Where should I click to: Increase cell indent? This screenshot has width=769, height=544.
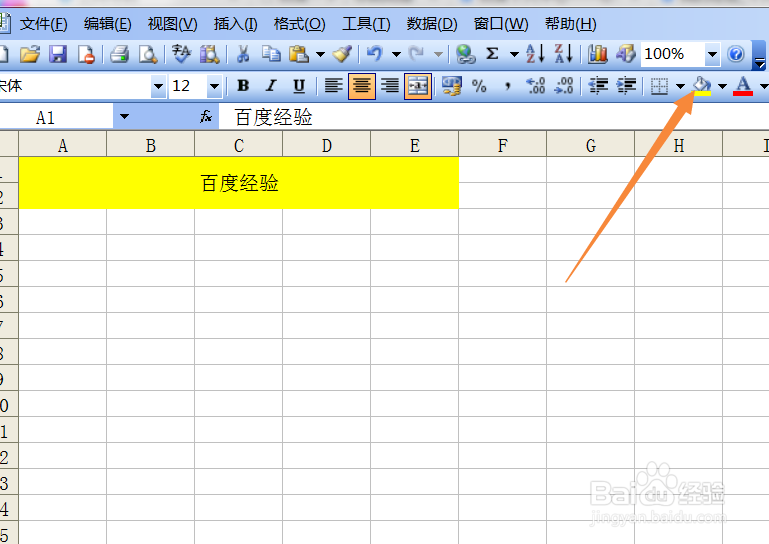(x=626, y=86)
